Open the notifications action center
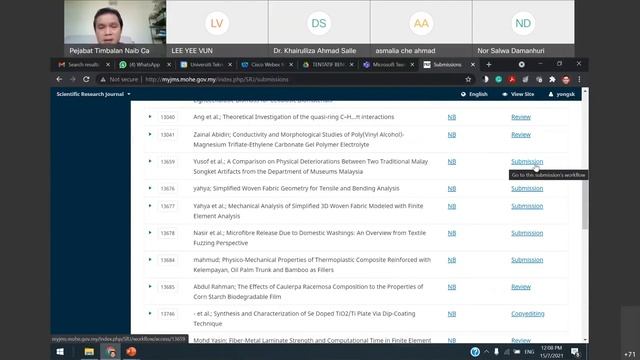Viewport: 640px width, 360px height. [576, 351]
